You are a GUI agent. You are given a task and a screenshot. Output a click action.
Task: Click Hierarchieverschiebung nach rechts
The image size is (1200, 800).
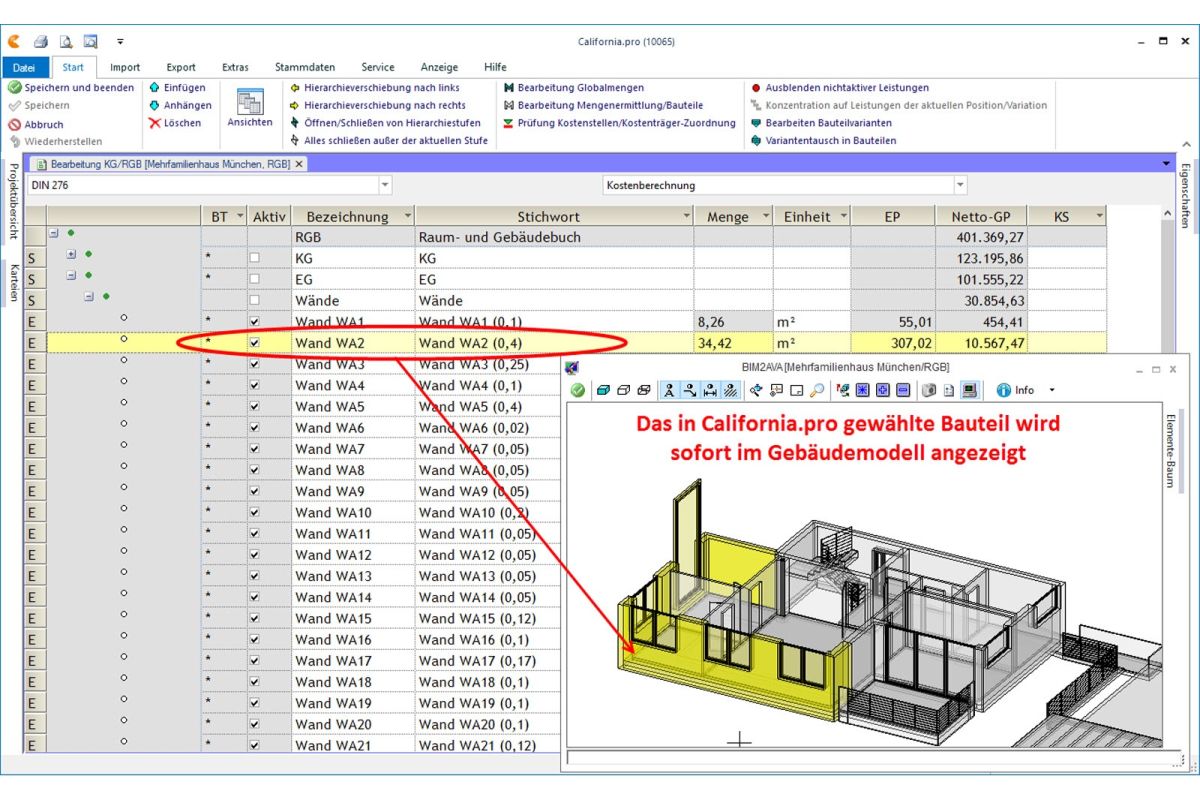377,105
